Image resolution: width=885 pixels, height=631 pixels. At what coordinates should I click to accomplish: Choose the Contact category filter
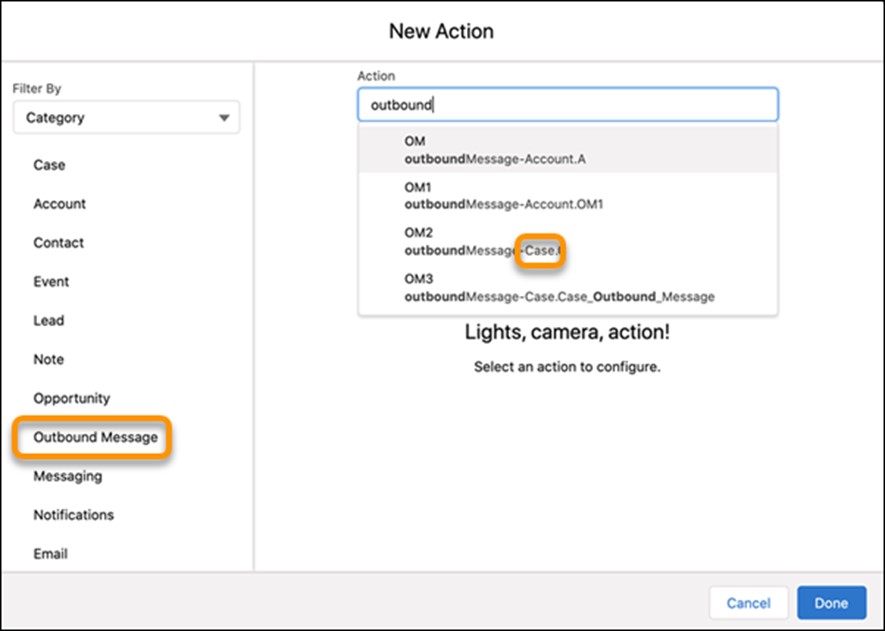[x=59, y=243]
